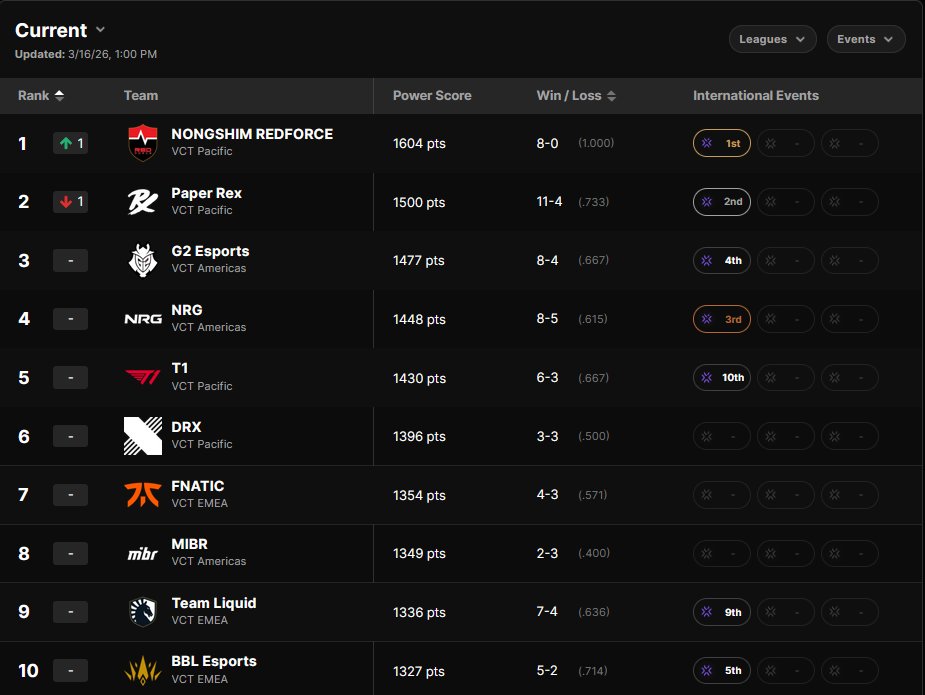Click the 1448 pts power score
Viewport: 925px width, 695px height.
419,319
